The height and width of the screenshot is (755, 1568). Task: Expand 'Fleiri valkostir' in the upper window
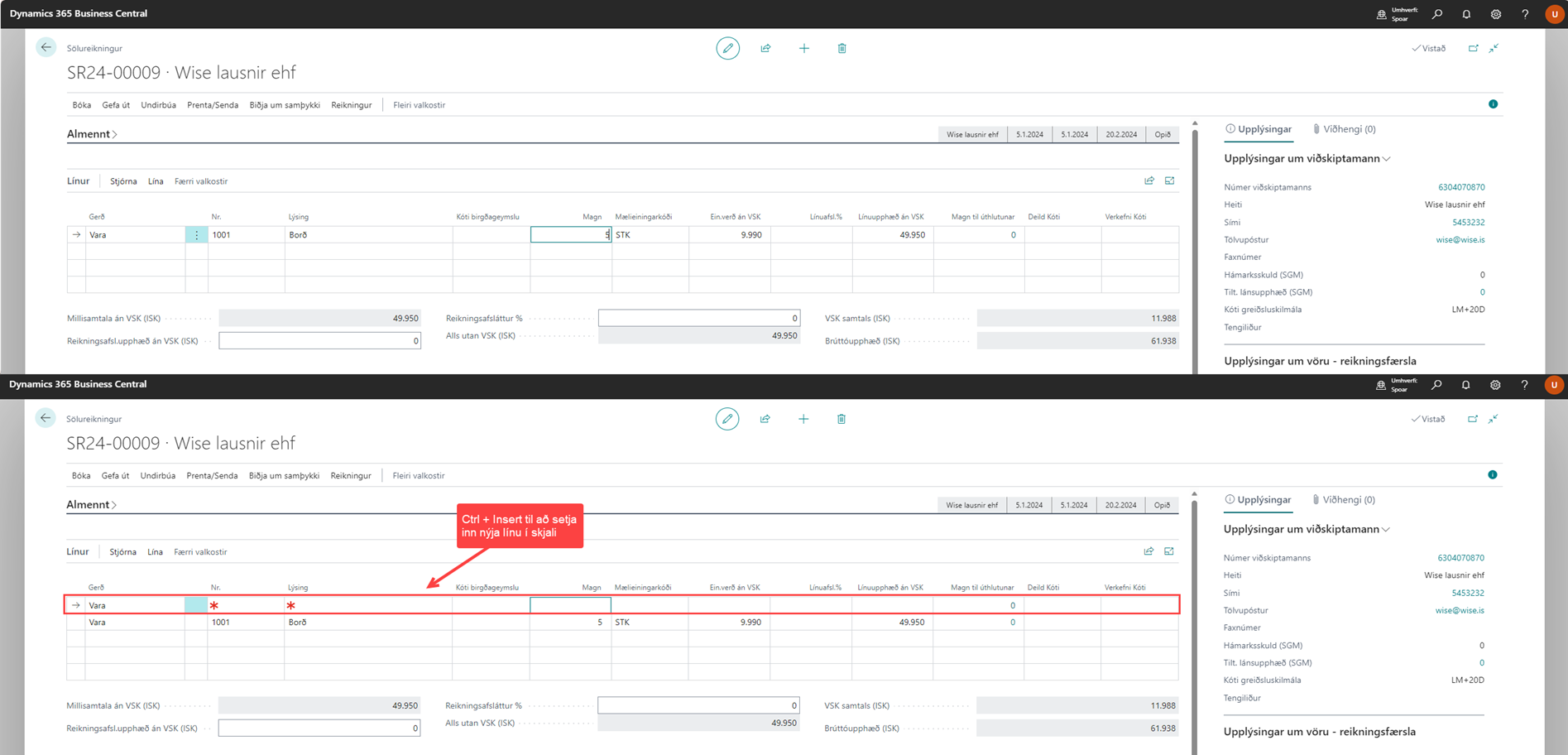tap(419, 105)
